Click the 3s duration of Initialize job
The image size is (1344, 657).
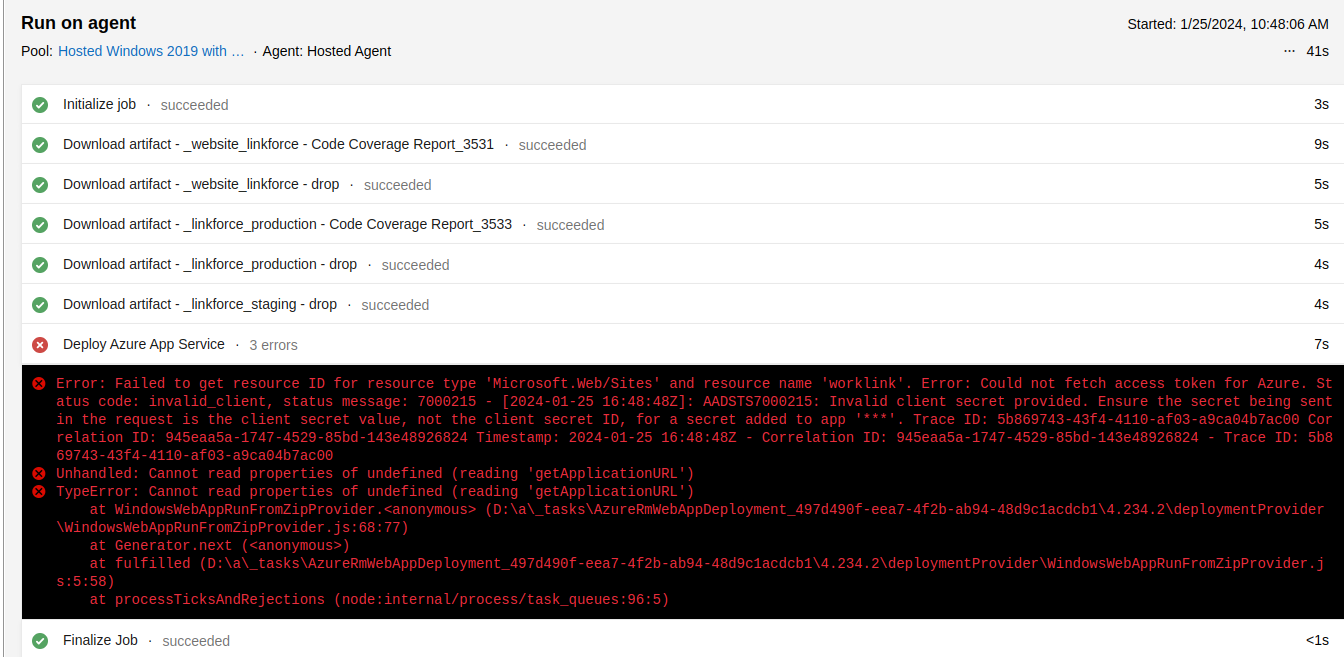coord(1321,105)
